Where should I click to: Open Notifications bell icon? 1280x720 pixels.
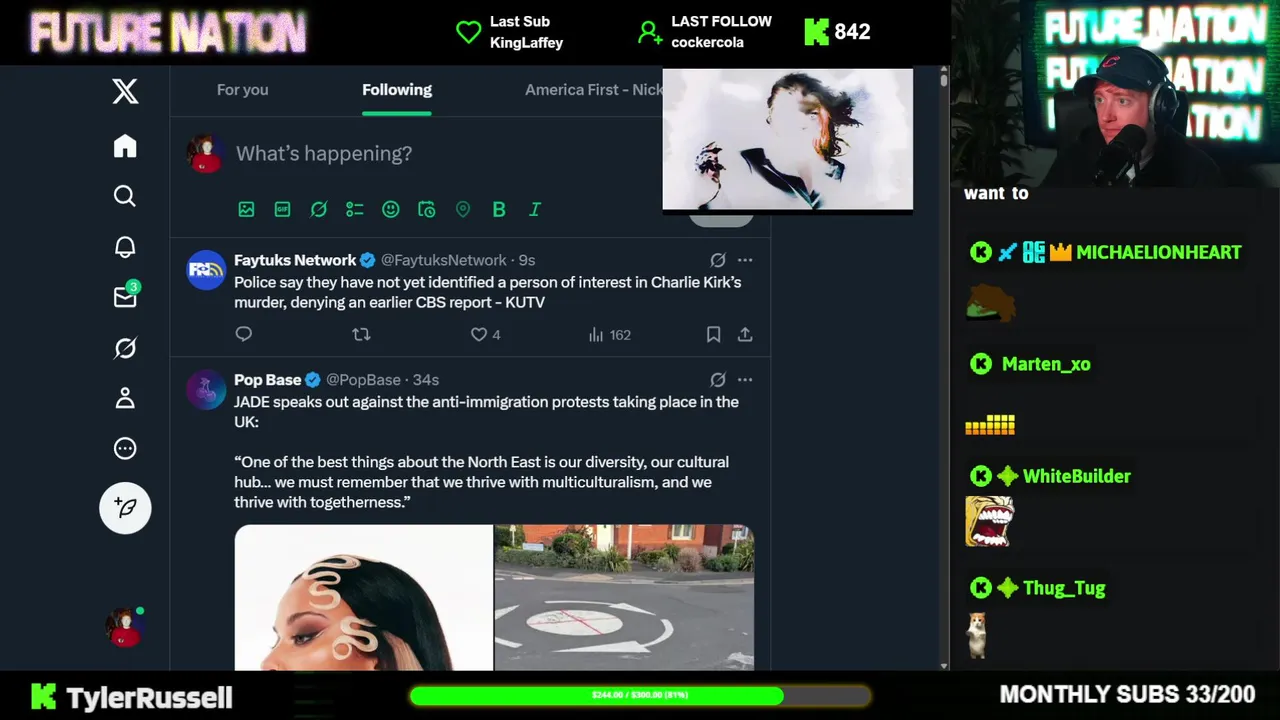click(125, 247)
